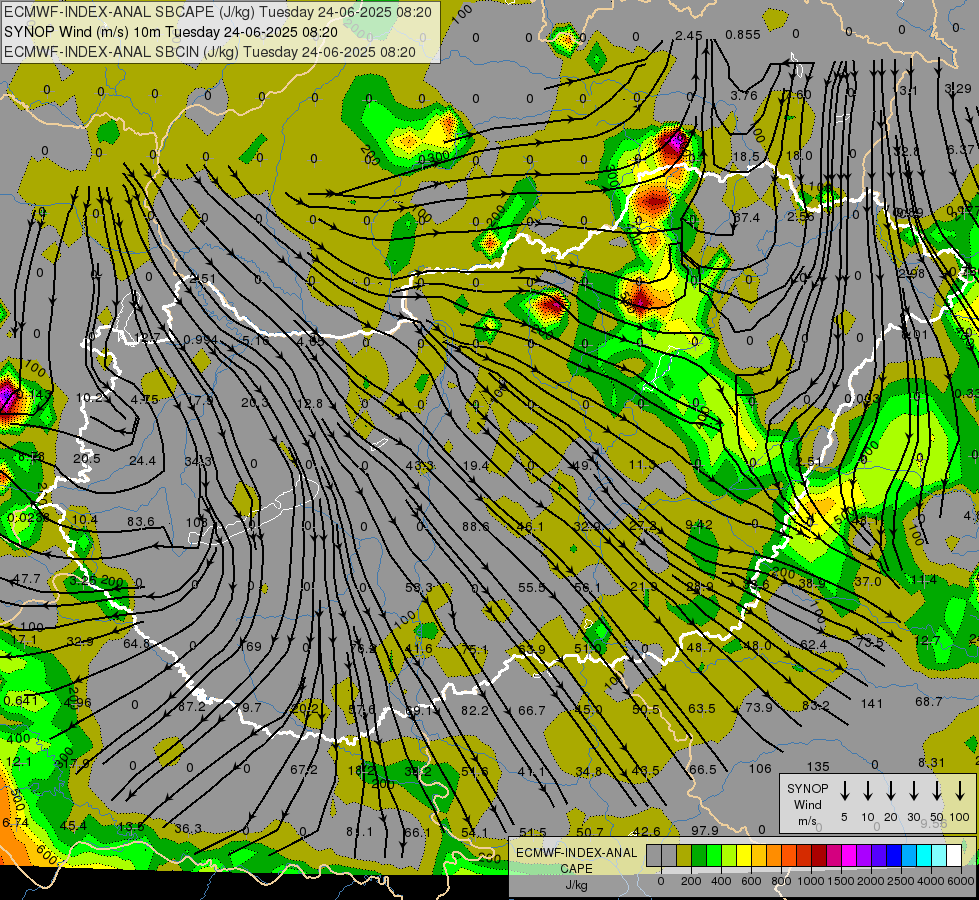Click the wind arrow above the 10 m/s label
This screenshot has width=979, height=900.
(x=867, y=790)
